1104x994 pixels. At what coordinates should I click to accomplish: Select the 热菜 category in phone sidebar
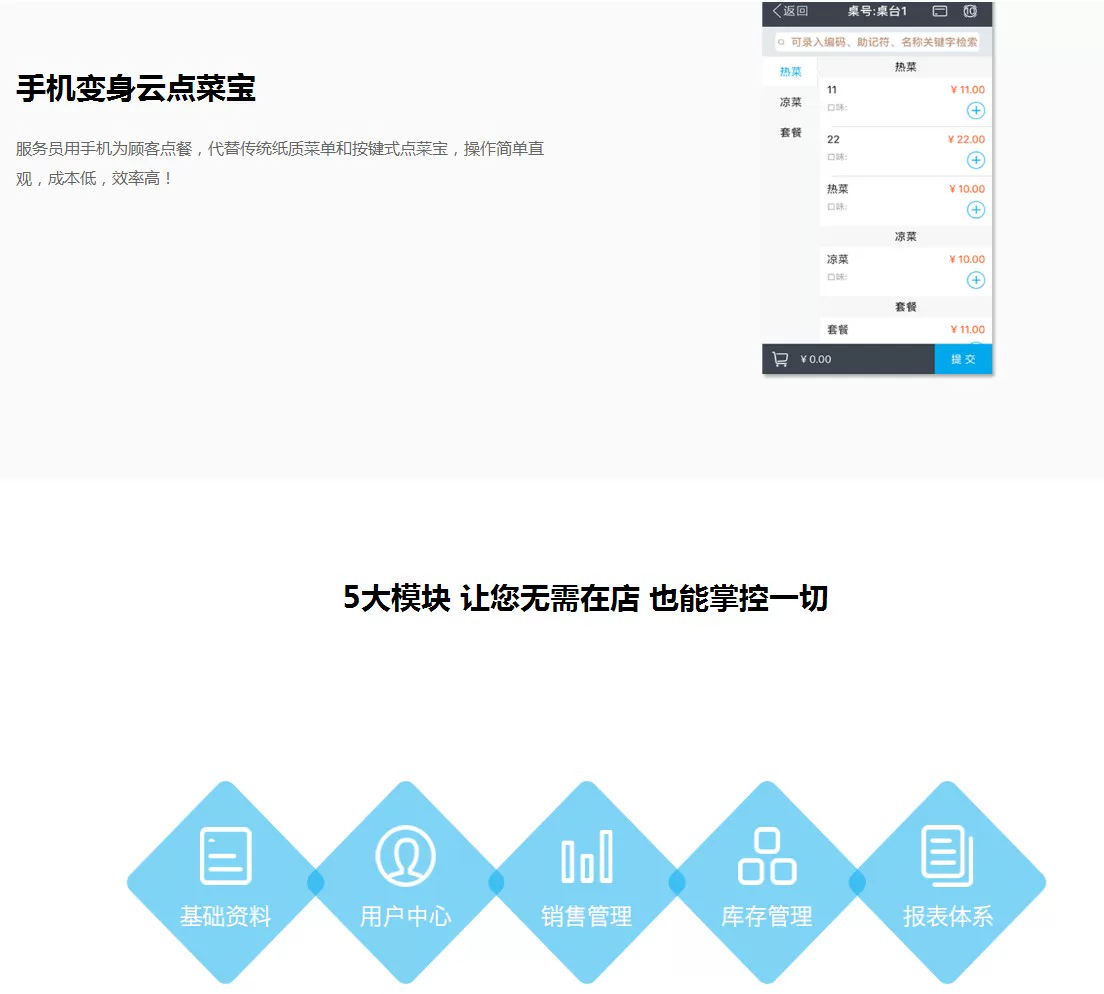[790, 72]
